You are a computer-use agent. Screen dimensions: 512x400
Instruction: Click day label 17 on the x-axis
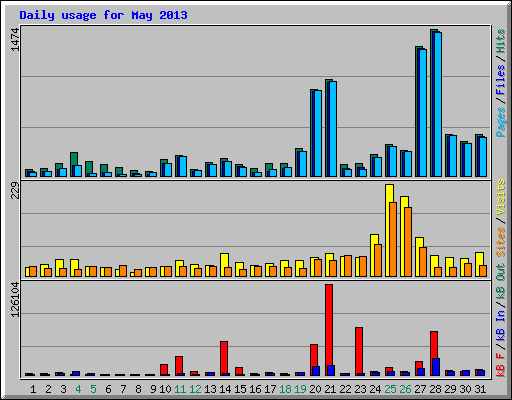(270, 389)
